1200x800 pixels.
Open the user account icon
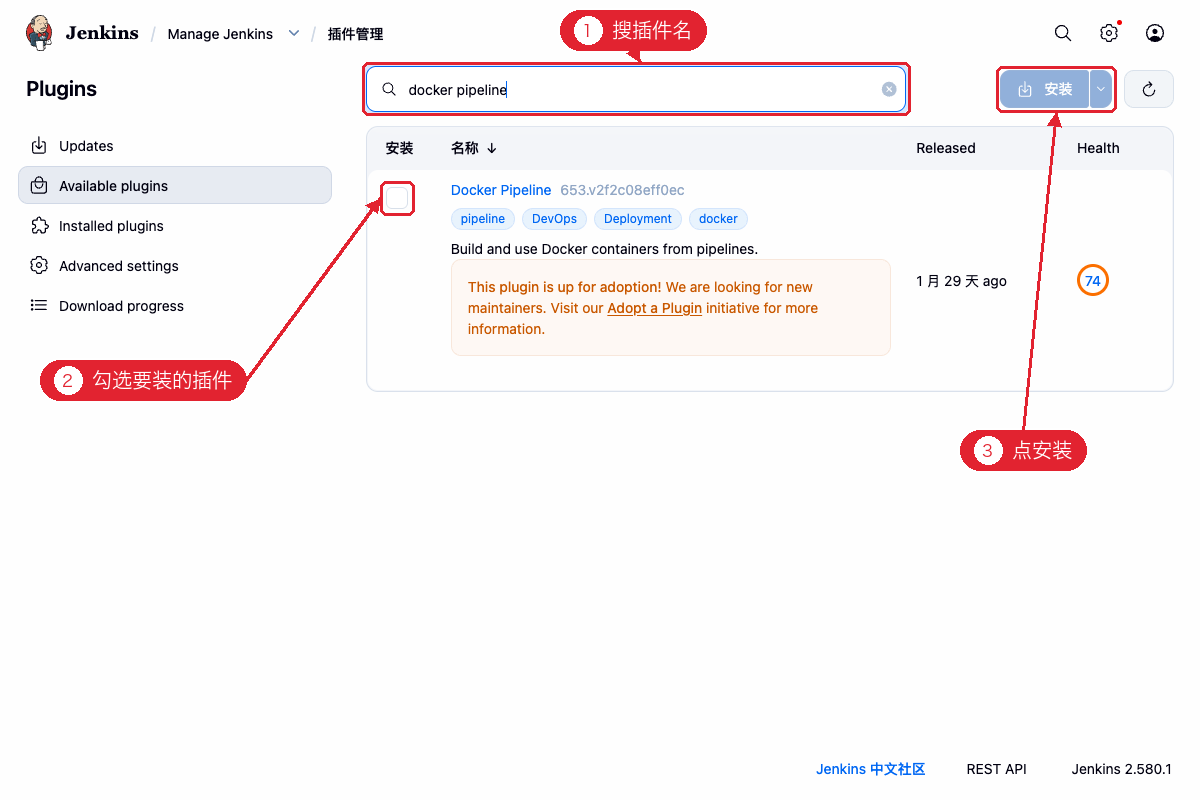(x=1155, y=33)
